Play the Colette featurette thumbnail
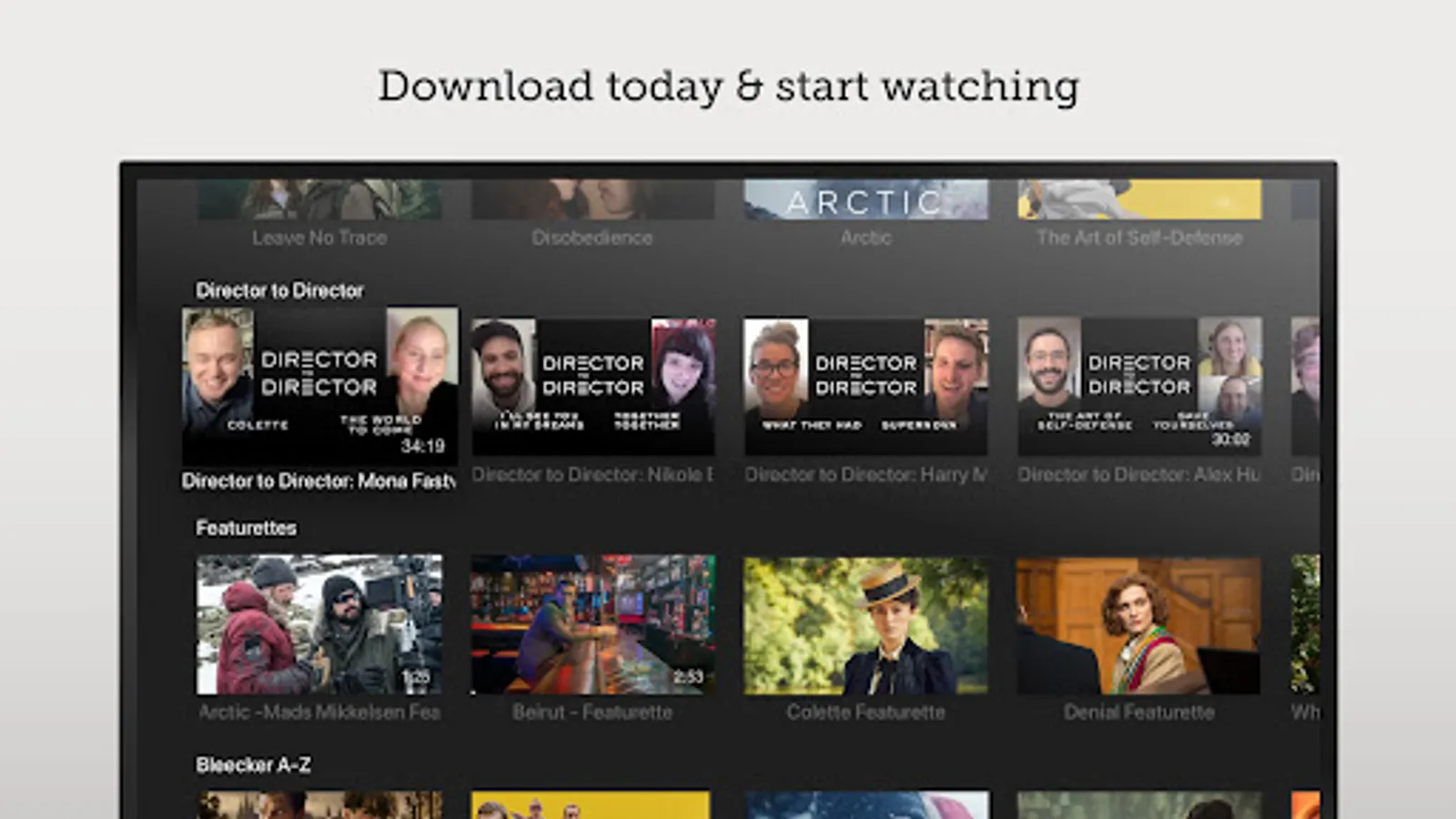1456x819 pixels. 865,625
